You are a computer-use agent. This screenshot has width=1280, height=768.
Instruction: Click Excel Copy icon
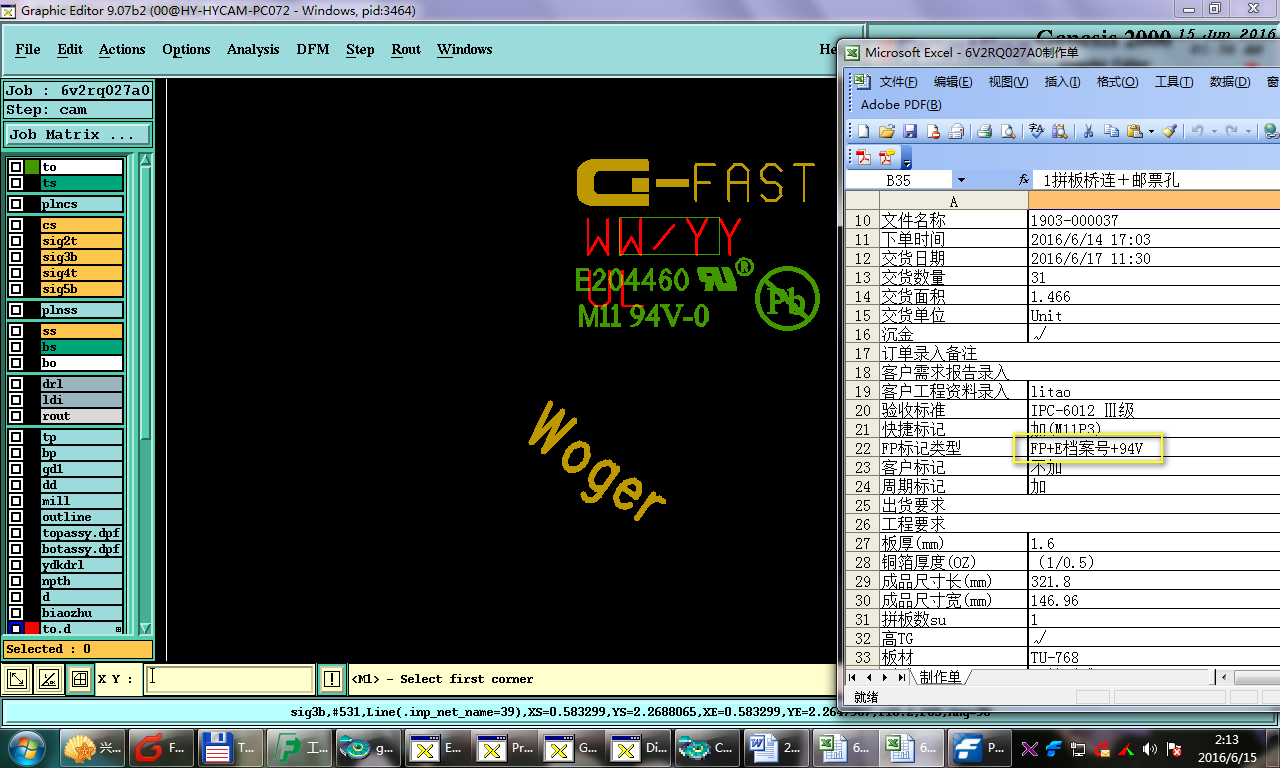pos(1111,131)
